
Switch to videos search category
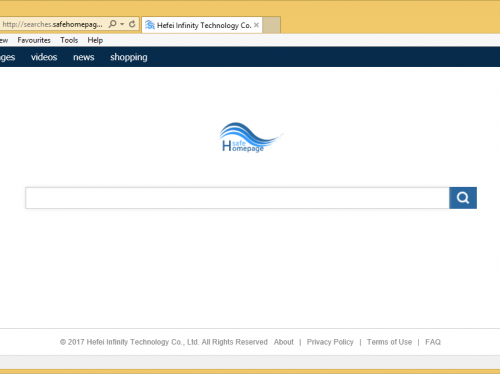point(44,57)
